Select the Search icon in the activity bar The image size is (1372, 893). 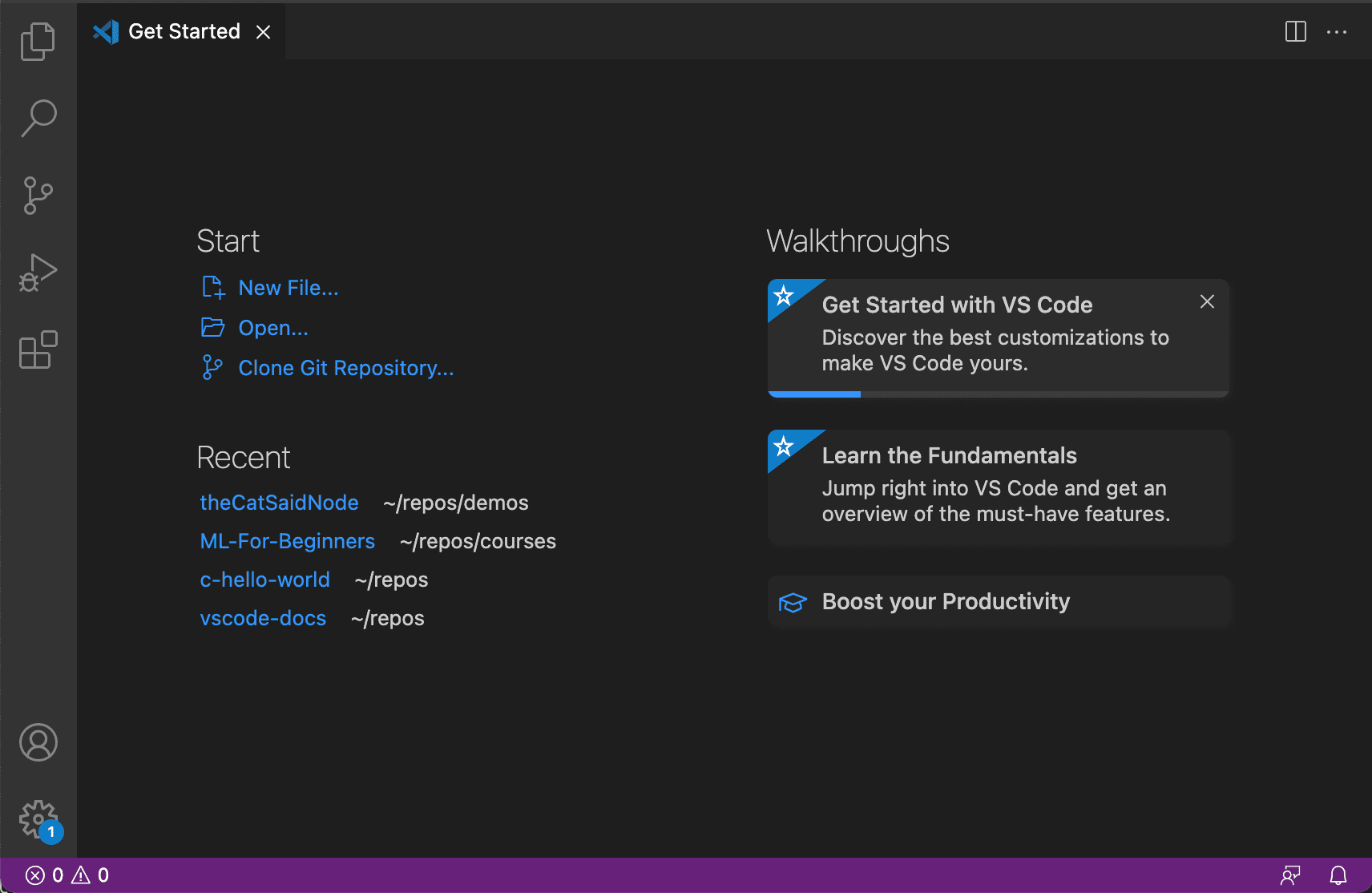38,117
